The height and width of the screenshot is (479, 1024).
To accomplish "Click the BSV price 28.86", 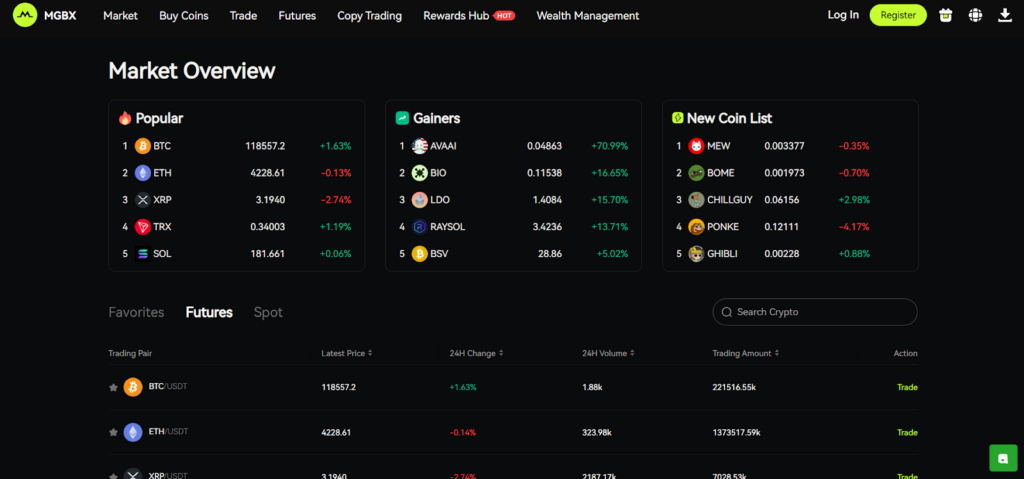I will (550, 254).
